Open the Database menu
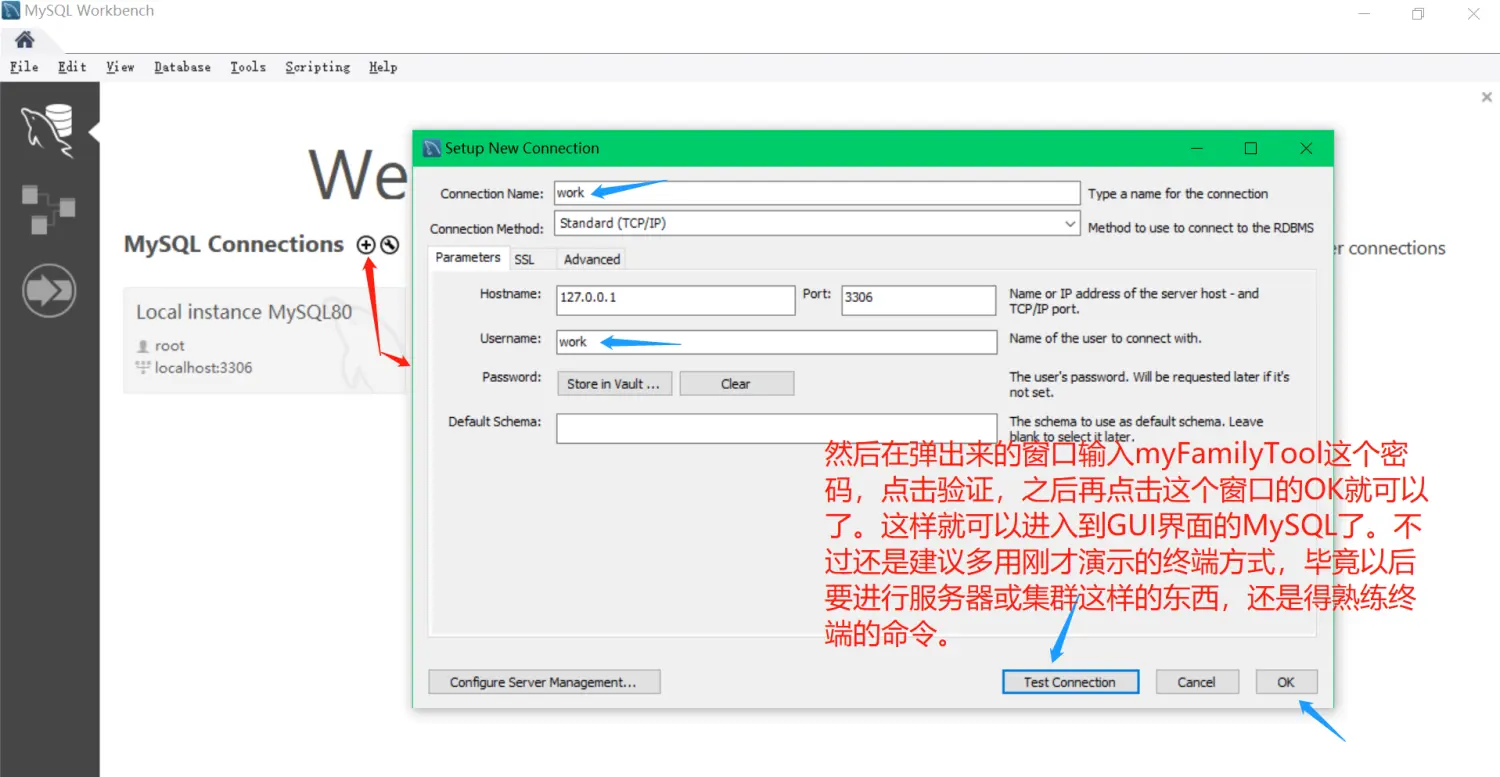The image size is (1500, 777). coord(182,67)
